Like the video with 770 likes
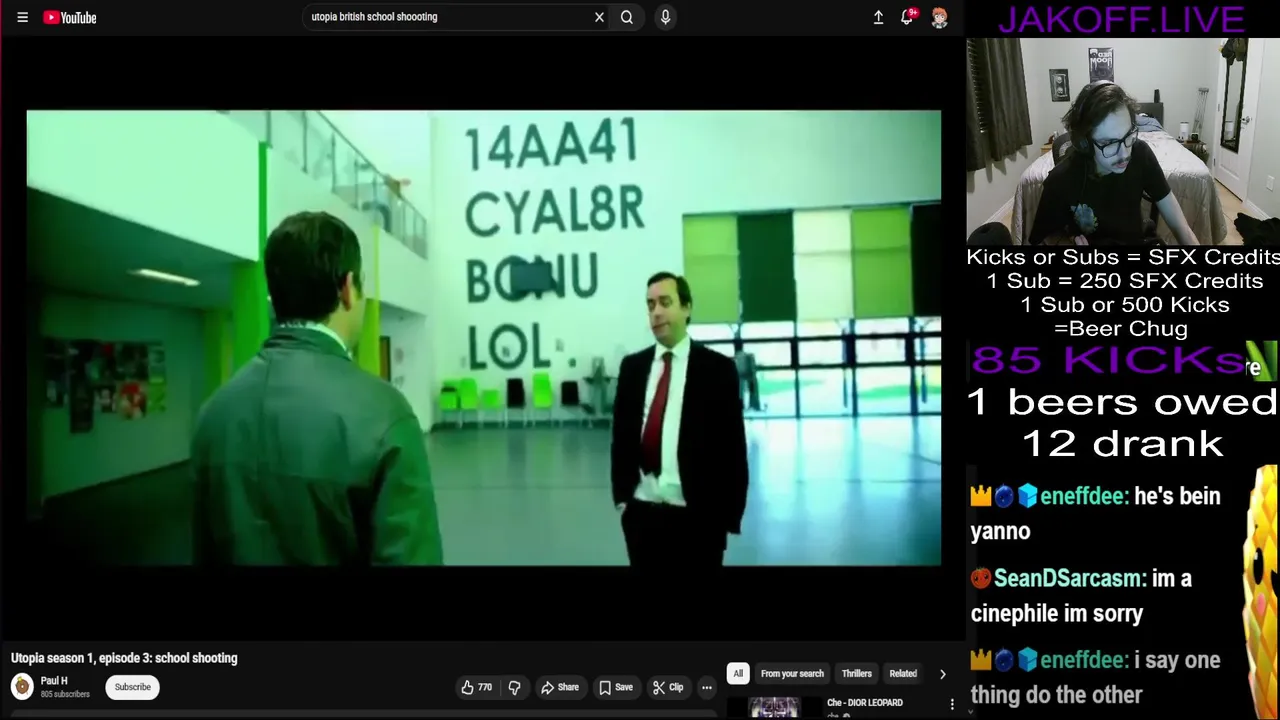The height and width of the screenshot is (720, 1280). (x=476, y=687)
